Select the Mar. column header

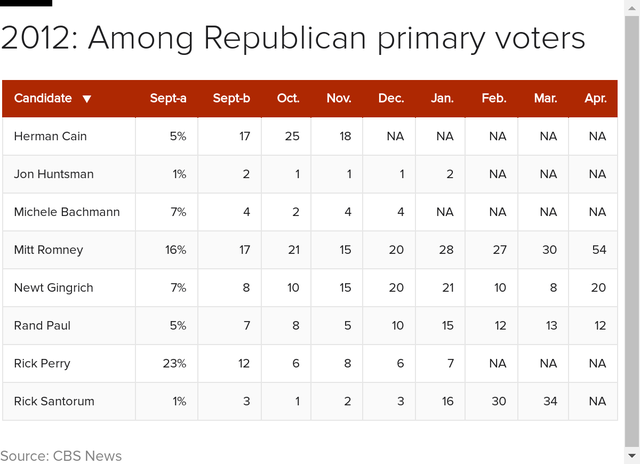(545, 98)
